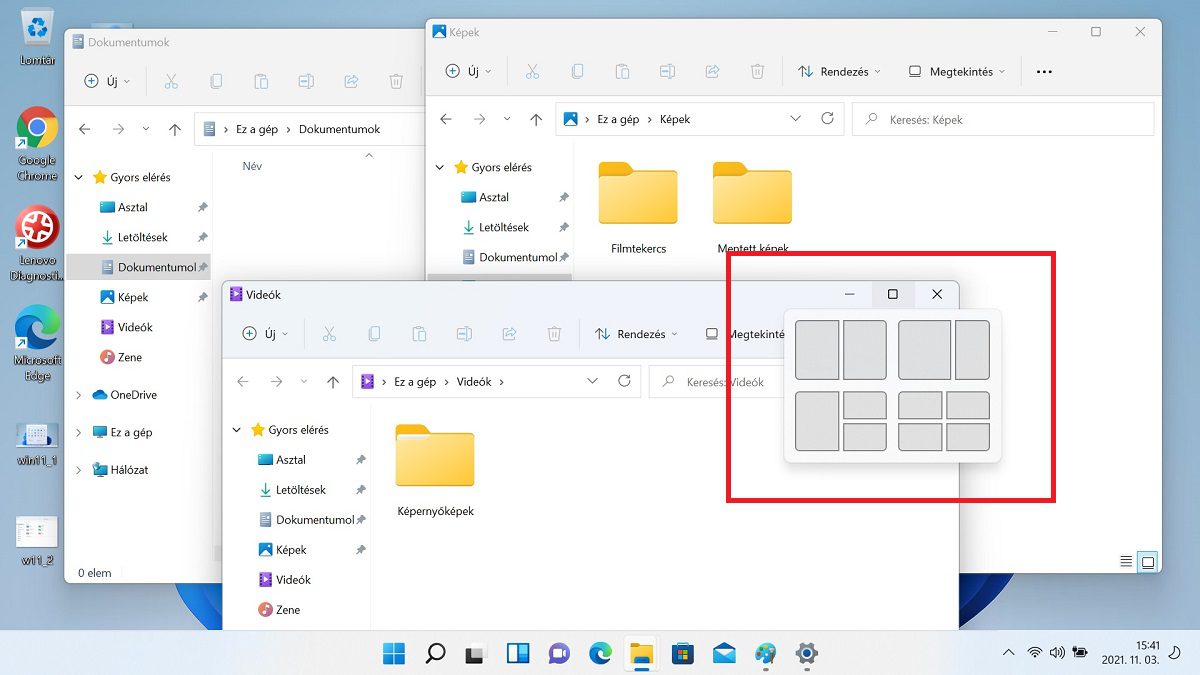Open the Search icon on taskbar
1200x675 pixels.
pyautogui.click(x=435, y=654)
